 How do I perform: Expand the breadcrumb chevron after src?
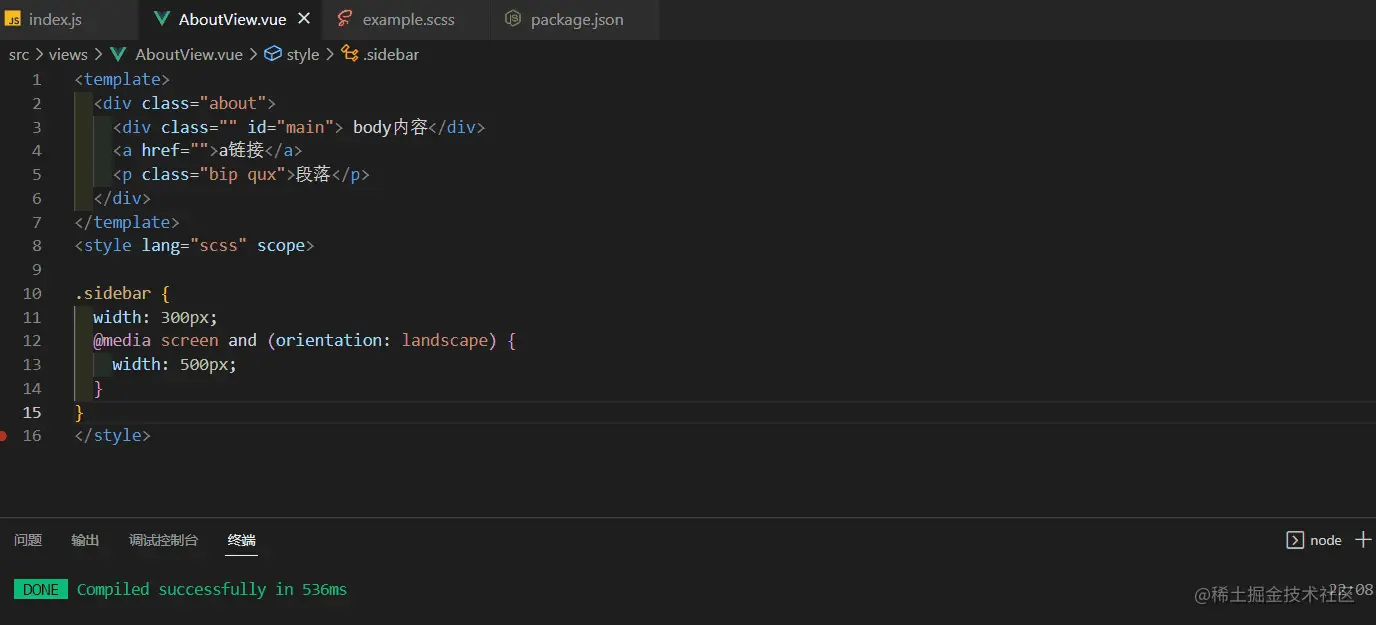[37, 54]
